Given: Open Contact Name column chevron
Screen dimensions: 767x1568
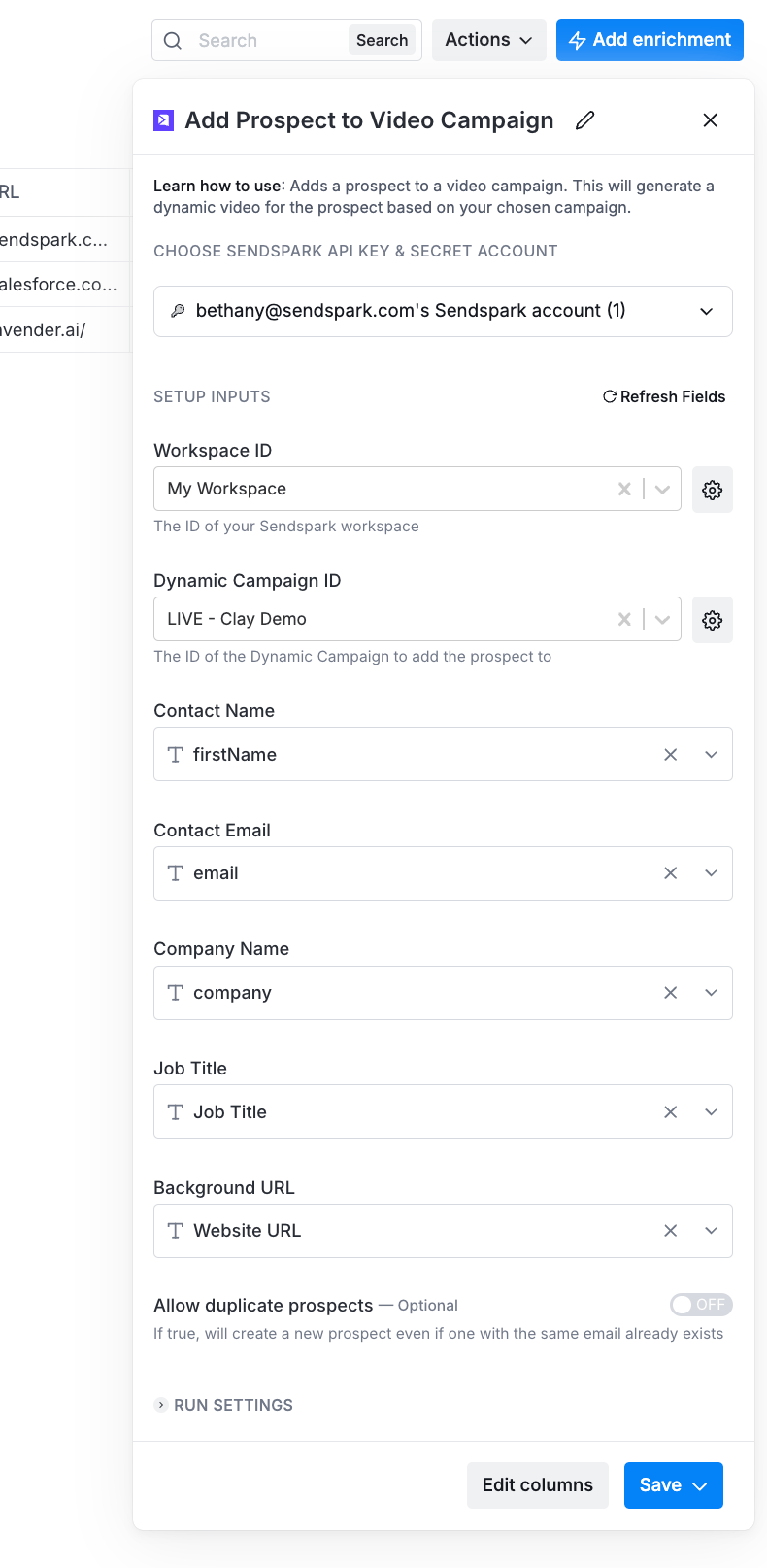Looking at the screenshot, I should (x=711, y=755).
